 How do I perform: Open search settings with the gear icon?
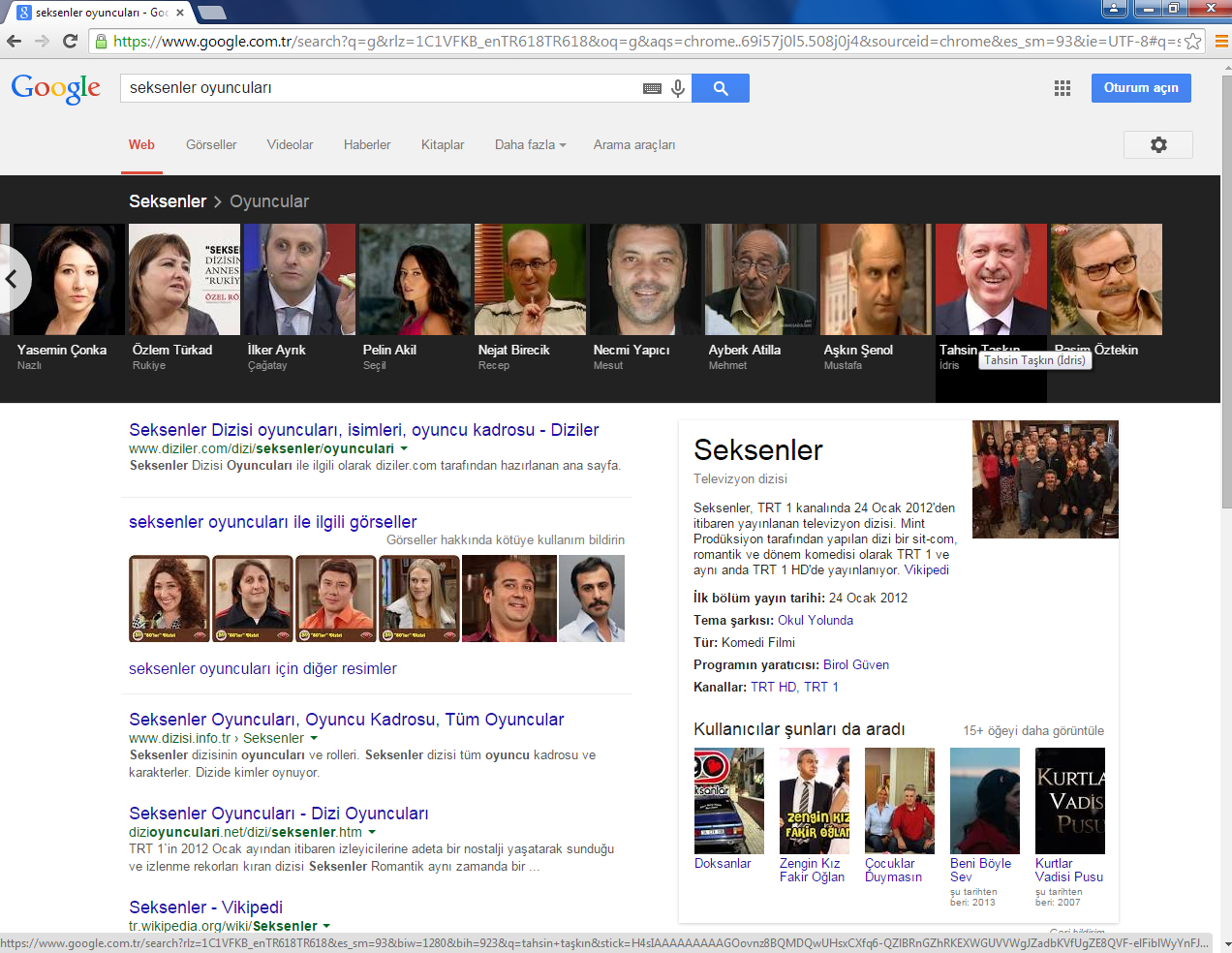click(1158, 144)
